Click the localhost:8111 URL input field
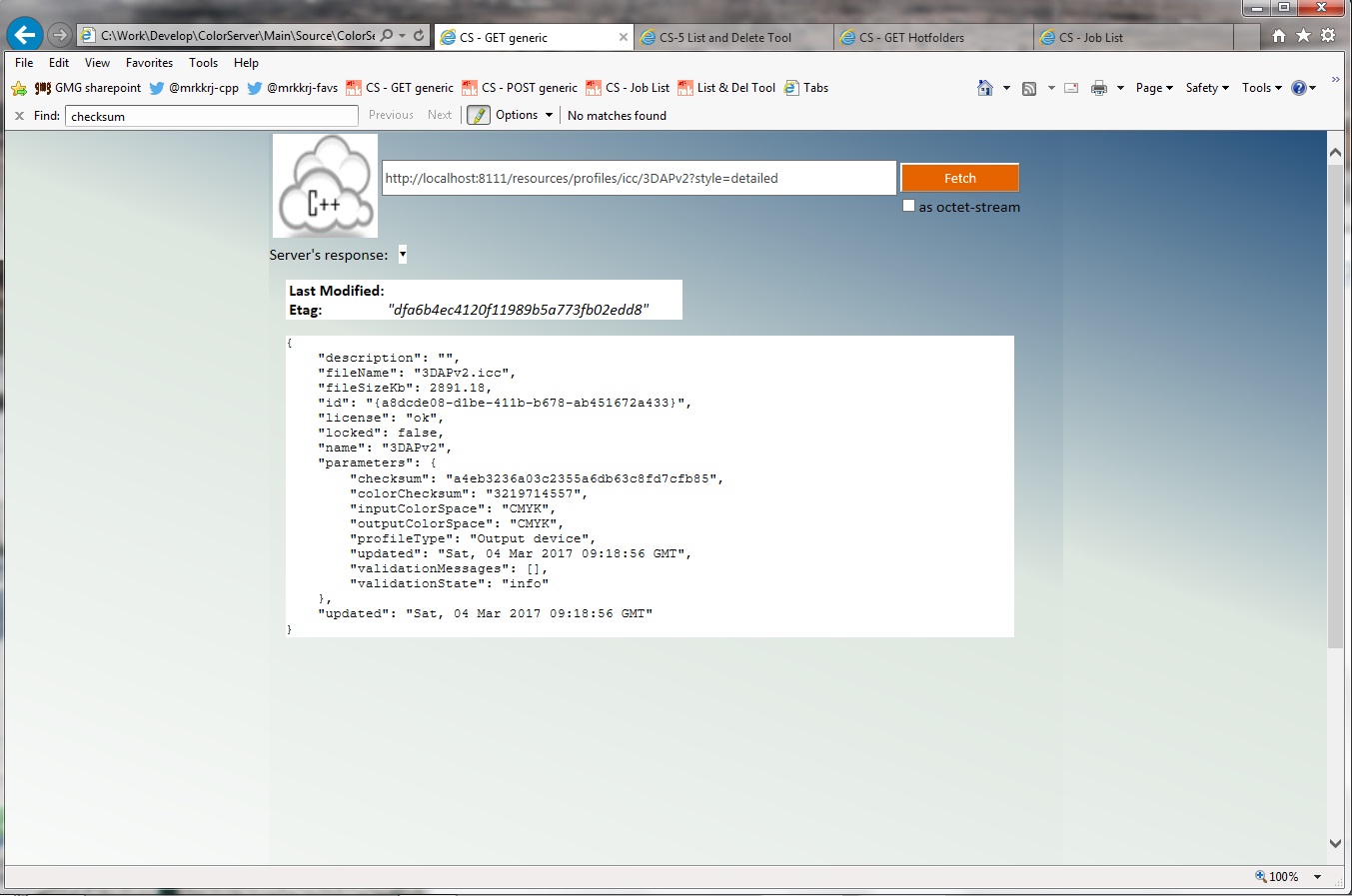Image resolution: width=1352 pixels, height=896 pixels. click(639, 178)
